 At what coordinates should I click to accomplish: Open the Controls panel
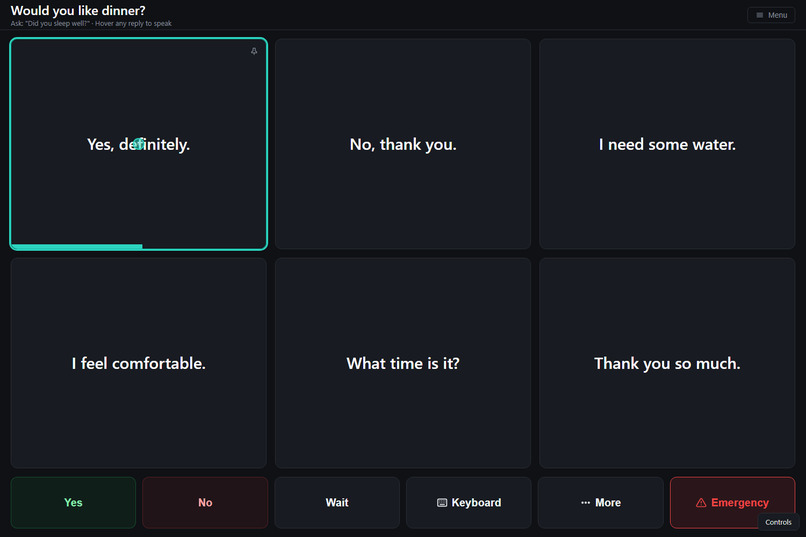click(x=778, y=522)
